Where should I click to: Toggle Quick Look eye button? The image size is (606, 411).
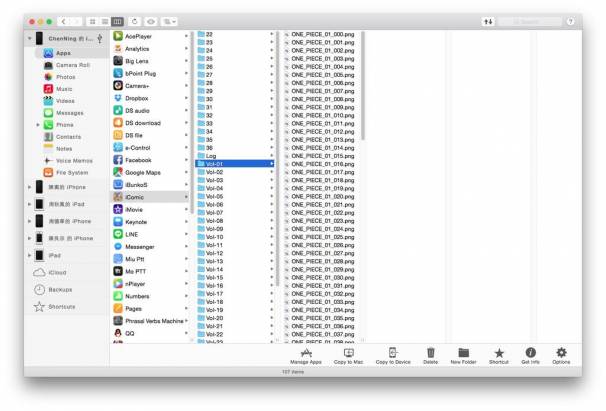click(x=151, y=22)
